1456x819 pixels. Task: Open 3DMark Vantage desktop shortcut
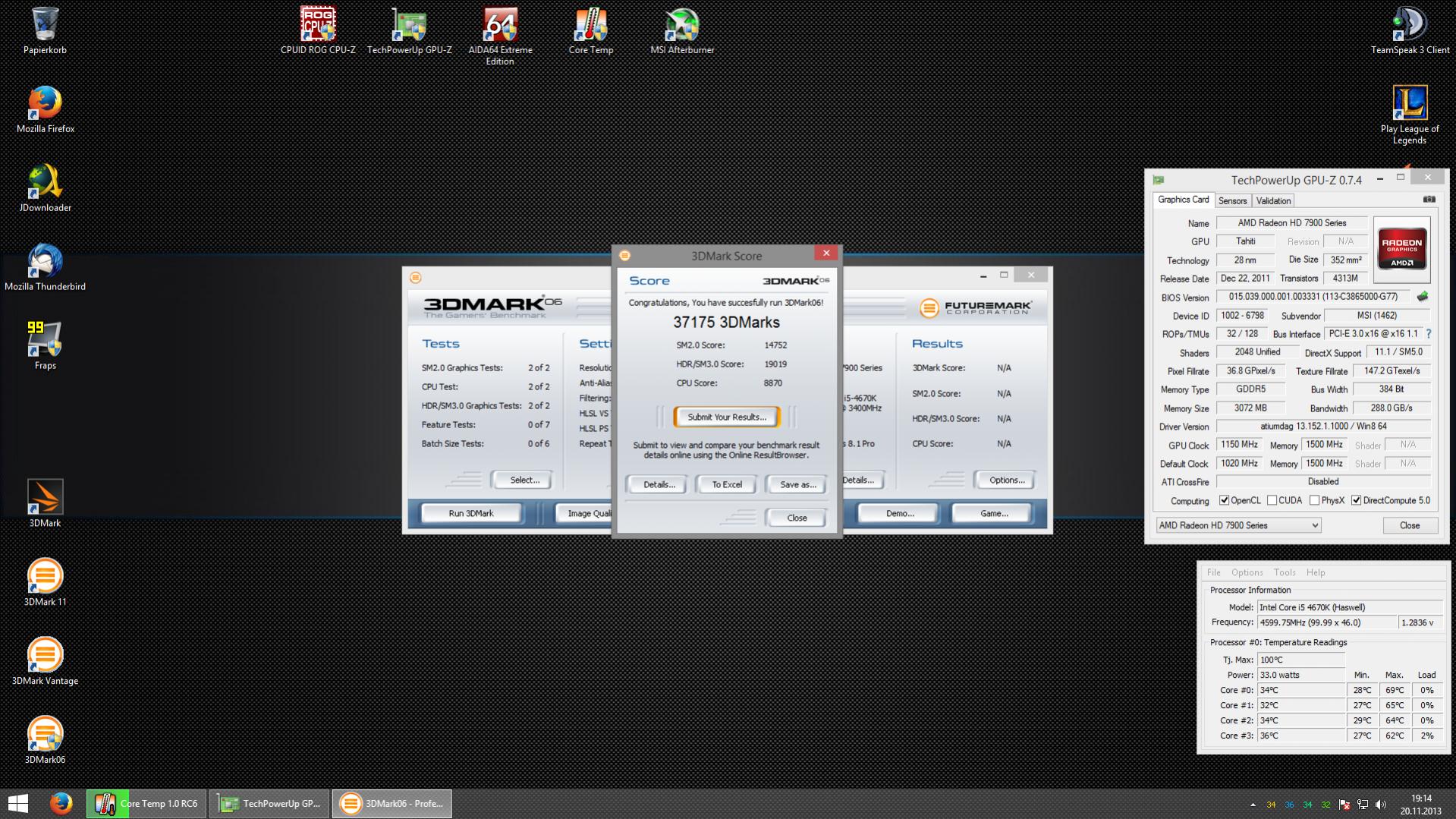[46, 662]
